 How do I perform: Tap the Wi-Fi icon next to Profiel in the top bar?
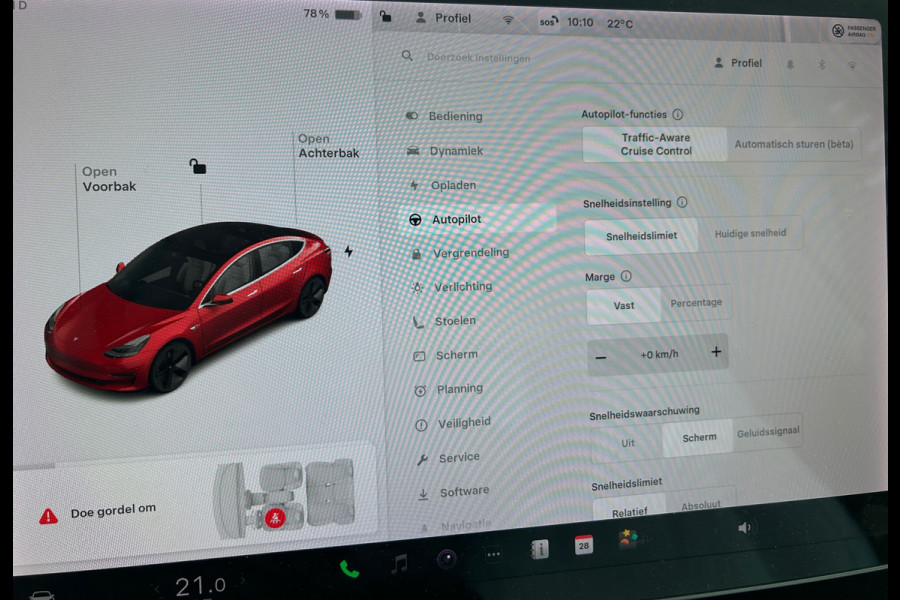pos(508,20)
